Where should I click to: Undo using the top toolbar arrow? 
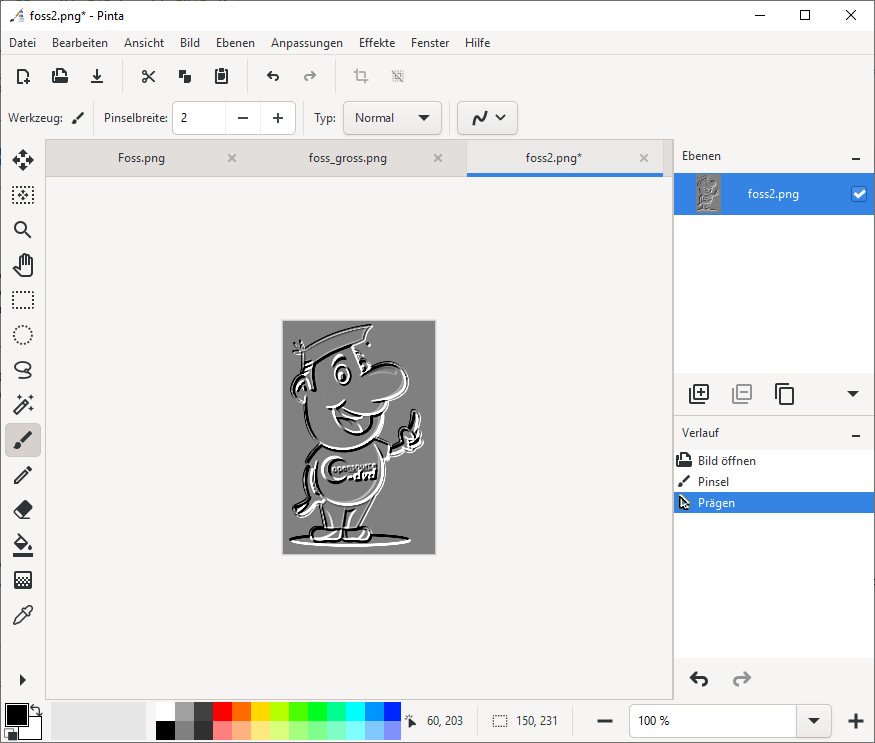pyautogui.click(x=273, y=76)
